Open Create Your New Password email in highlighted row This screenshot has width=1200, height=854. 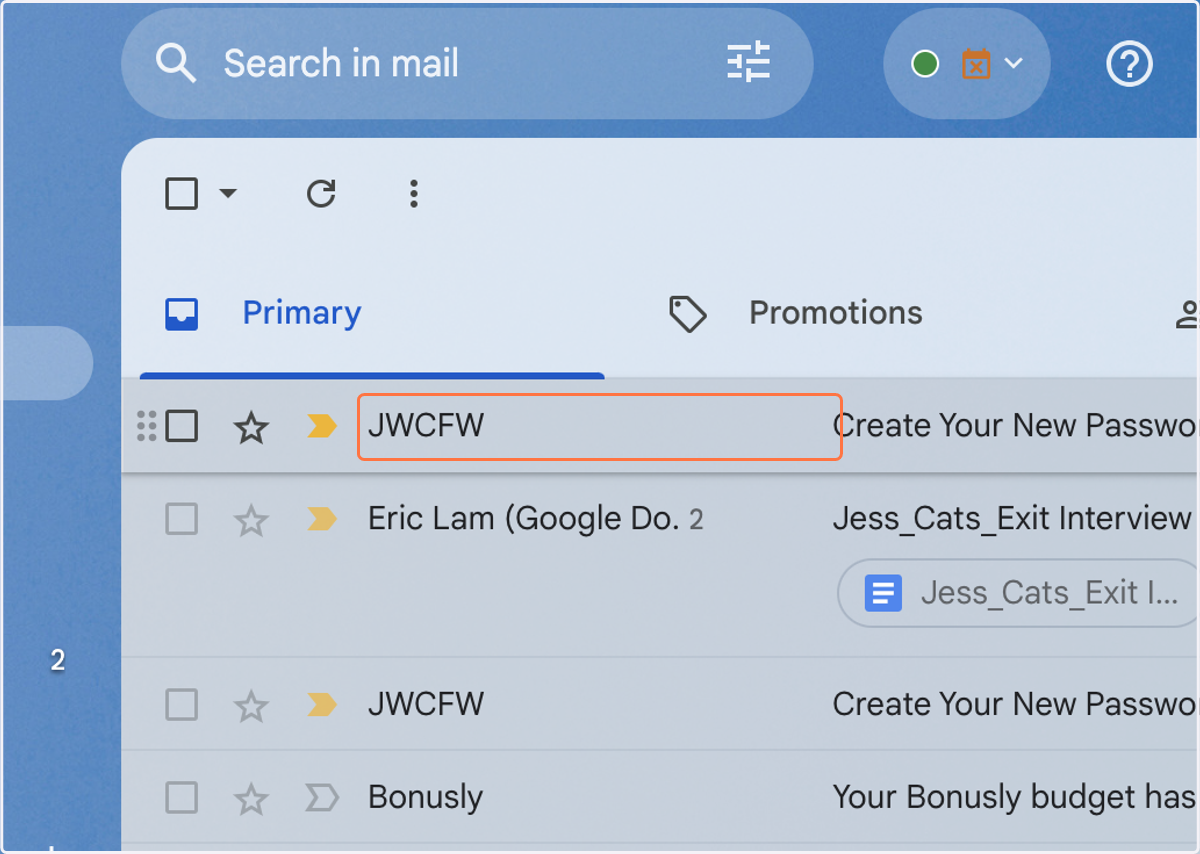click(x=1015, y=426)
